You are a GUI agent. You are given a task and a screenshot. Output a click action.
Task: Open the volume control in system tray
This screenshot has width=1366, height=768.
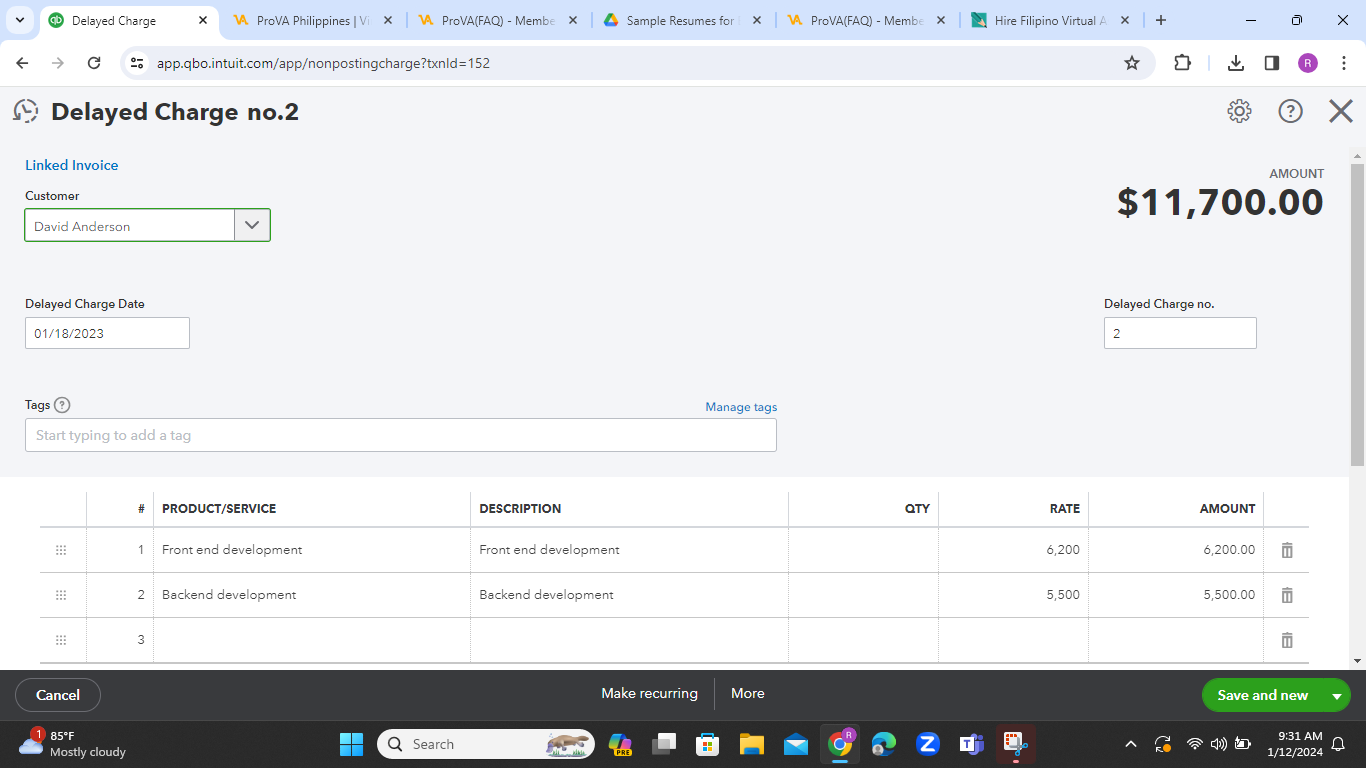1218,744
